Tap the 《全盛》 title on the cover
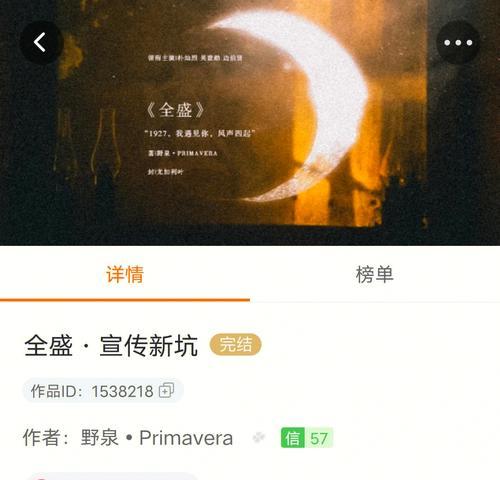500x480 pixels. tap(176, 110)
